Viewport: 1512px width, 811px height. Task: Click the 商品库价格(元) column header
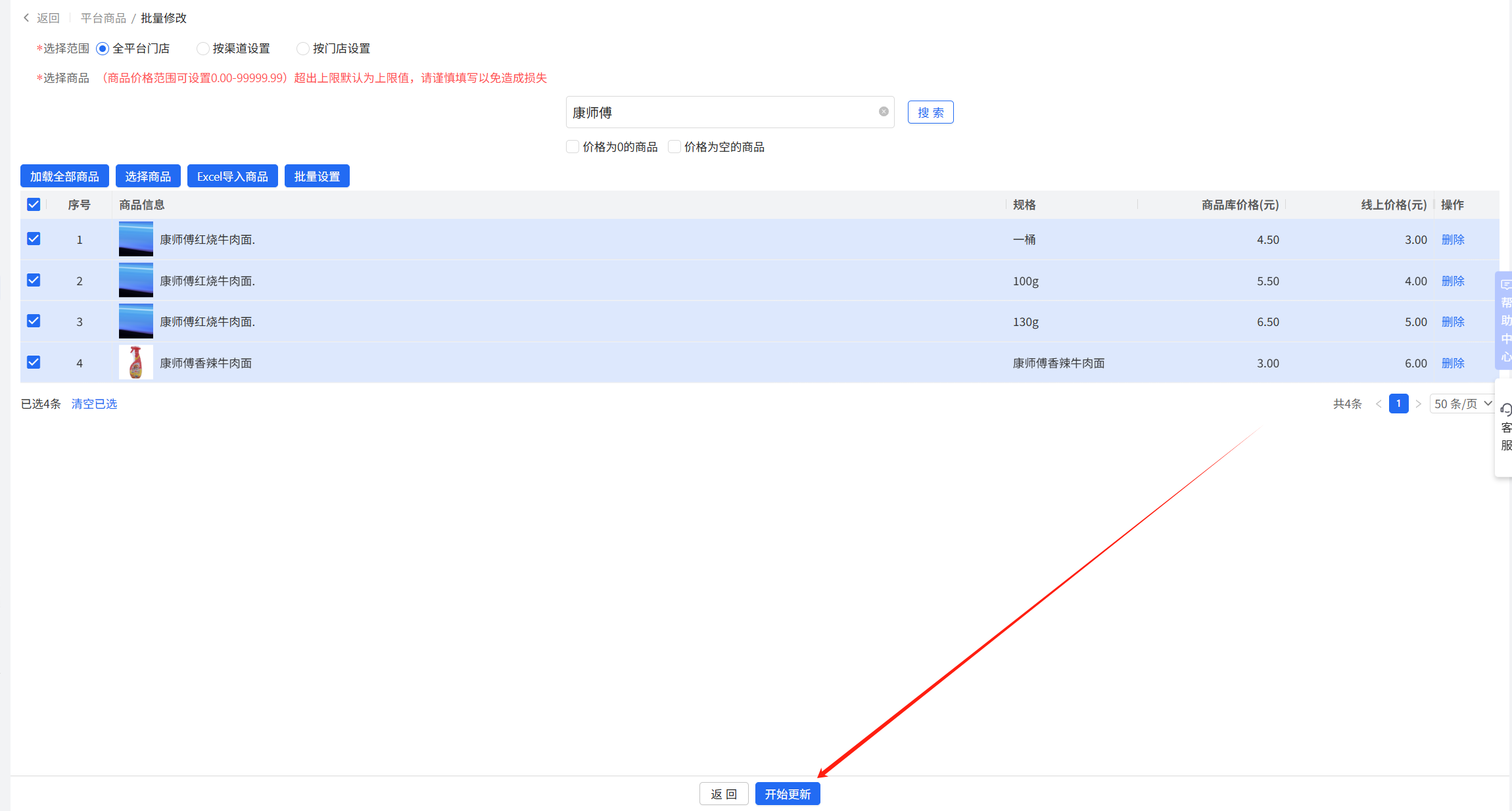point(1240,204)
